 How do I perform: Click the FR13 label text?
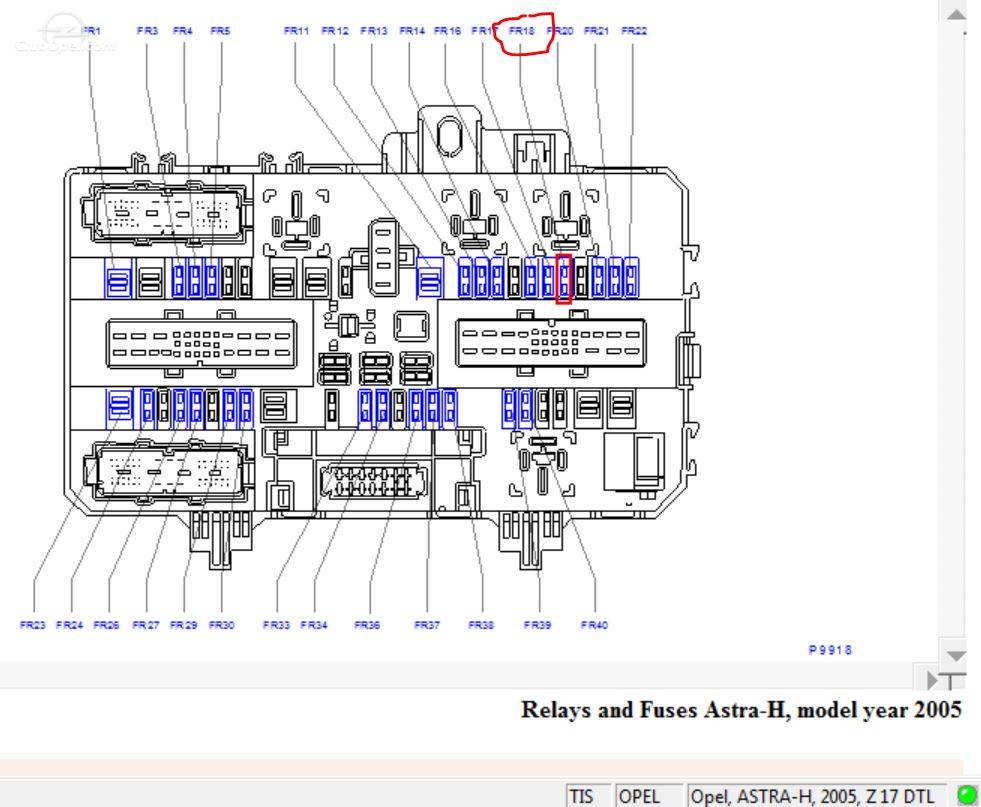pos(374,30)
